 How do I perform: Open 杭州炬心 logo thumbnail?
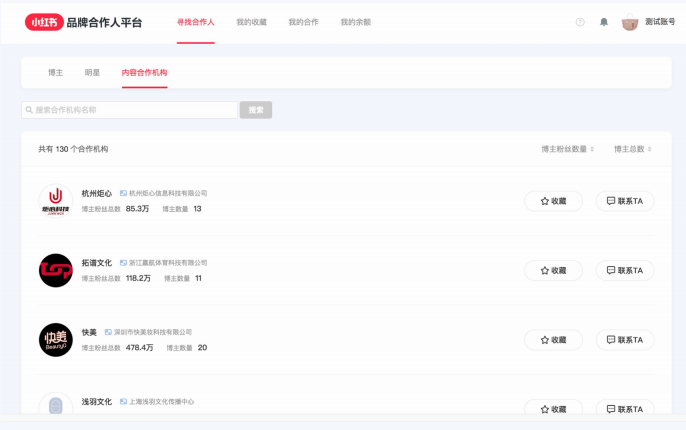click(x=56, y=201)
